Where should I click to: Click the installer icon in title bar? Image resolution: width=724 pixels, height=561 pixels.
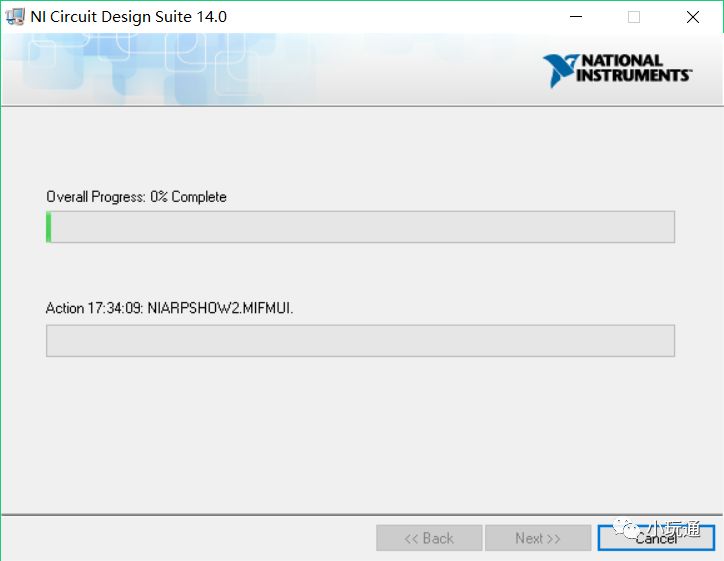(14, 17)
